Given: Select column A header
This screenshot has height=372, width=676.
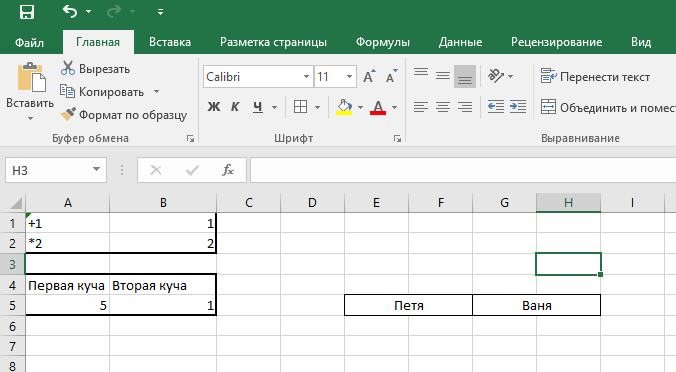Looking at the screenshot, I should click(x=68, y=203).
